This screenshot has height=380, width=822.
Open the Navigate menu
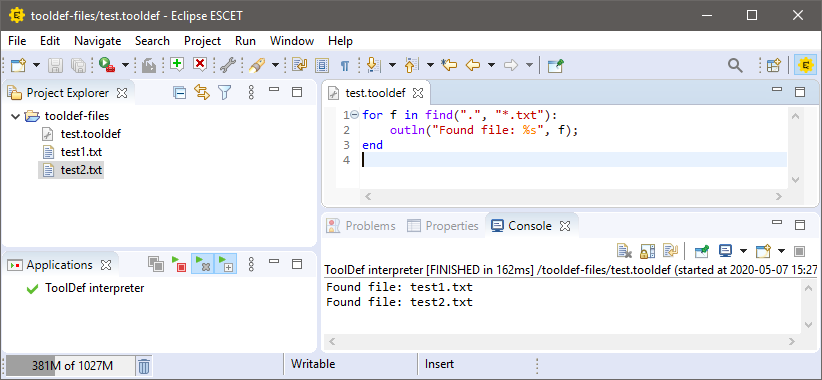pos(98,41)
